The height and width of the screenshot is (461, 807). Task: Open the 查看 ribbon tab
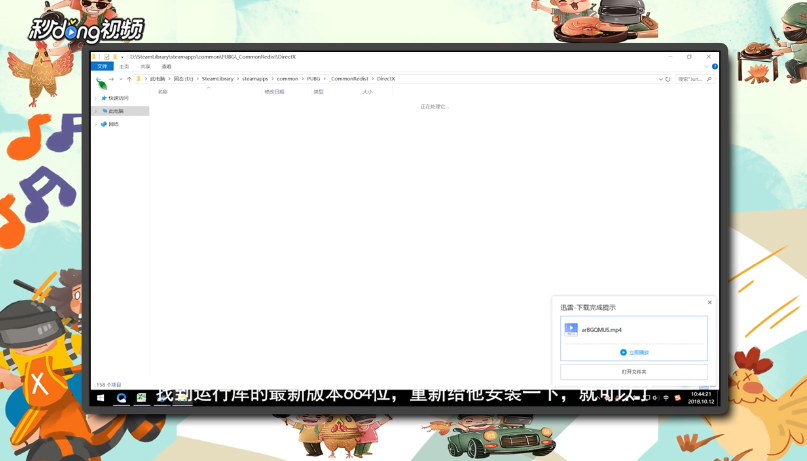coord(166,66)
